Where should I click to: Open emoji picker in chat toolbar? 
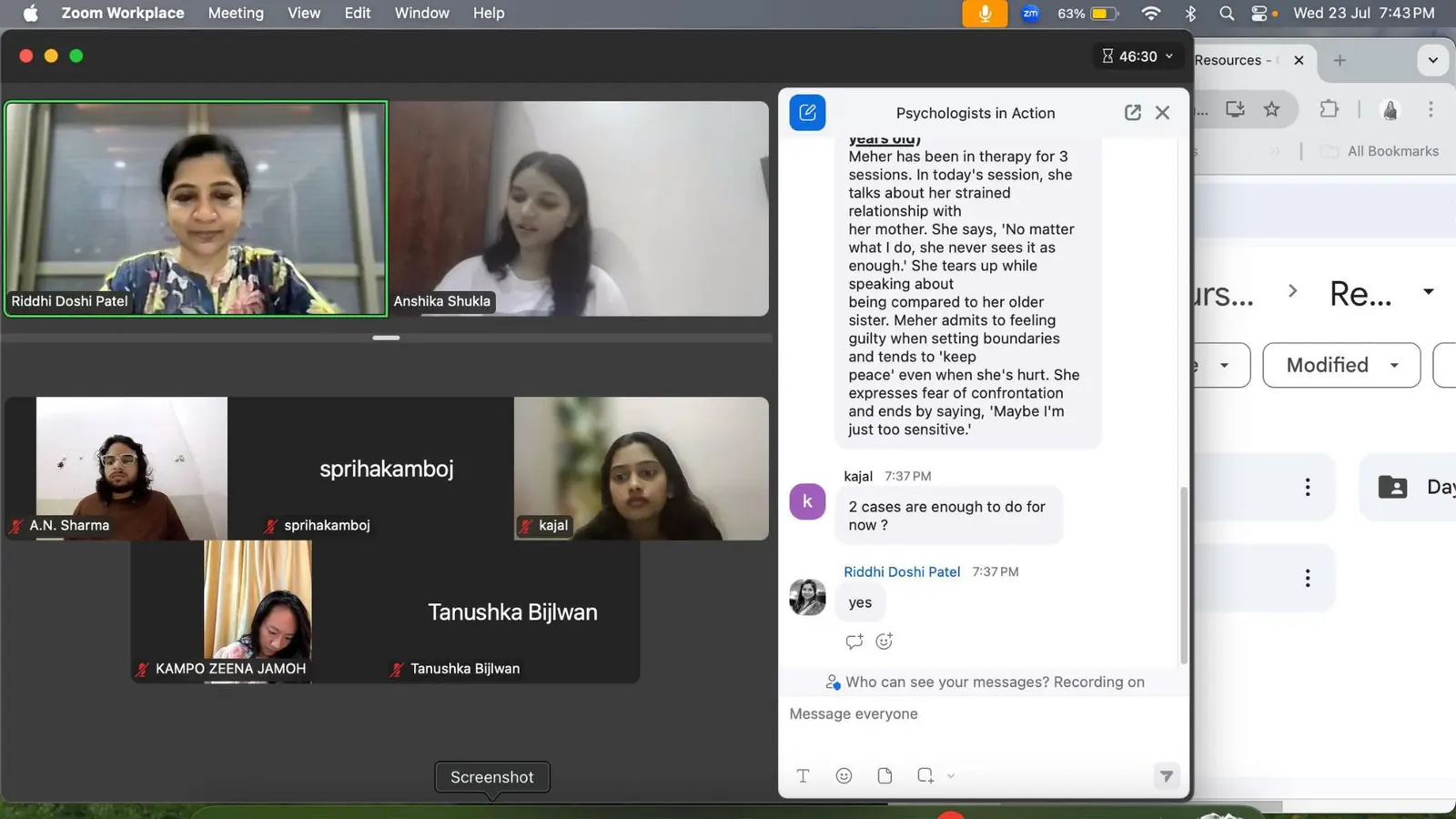click(844, 776)
